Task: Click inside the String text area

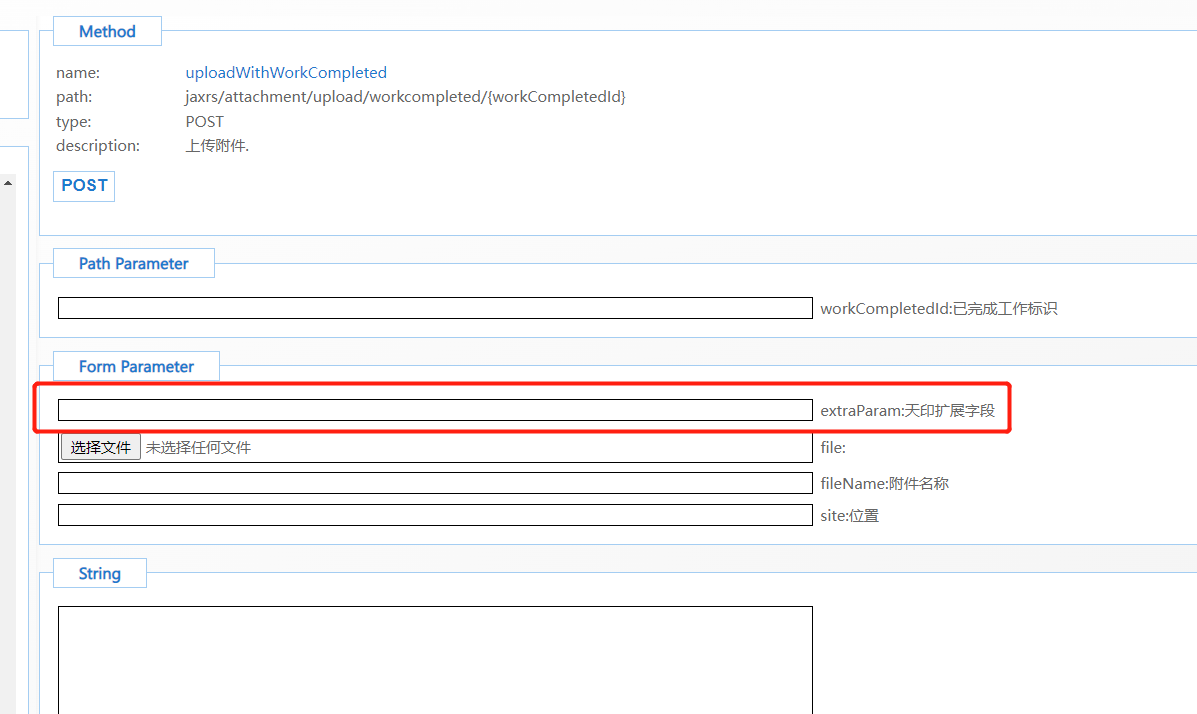Action: [435, 661]
